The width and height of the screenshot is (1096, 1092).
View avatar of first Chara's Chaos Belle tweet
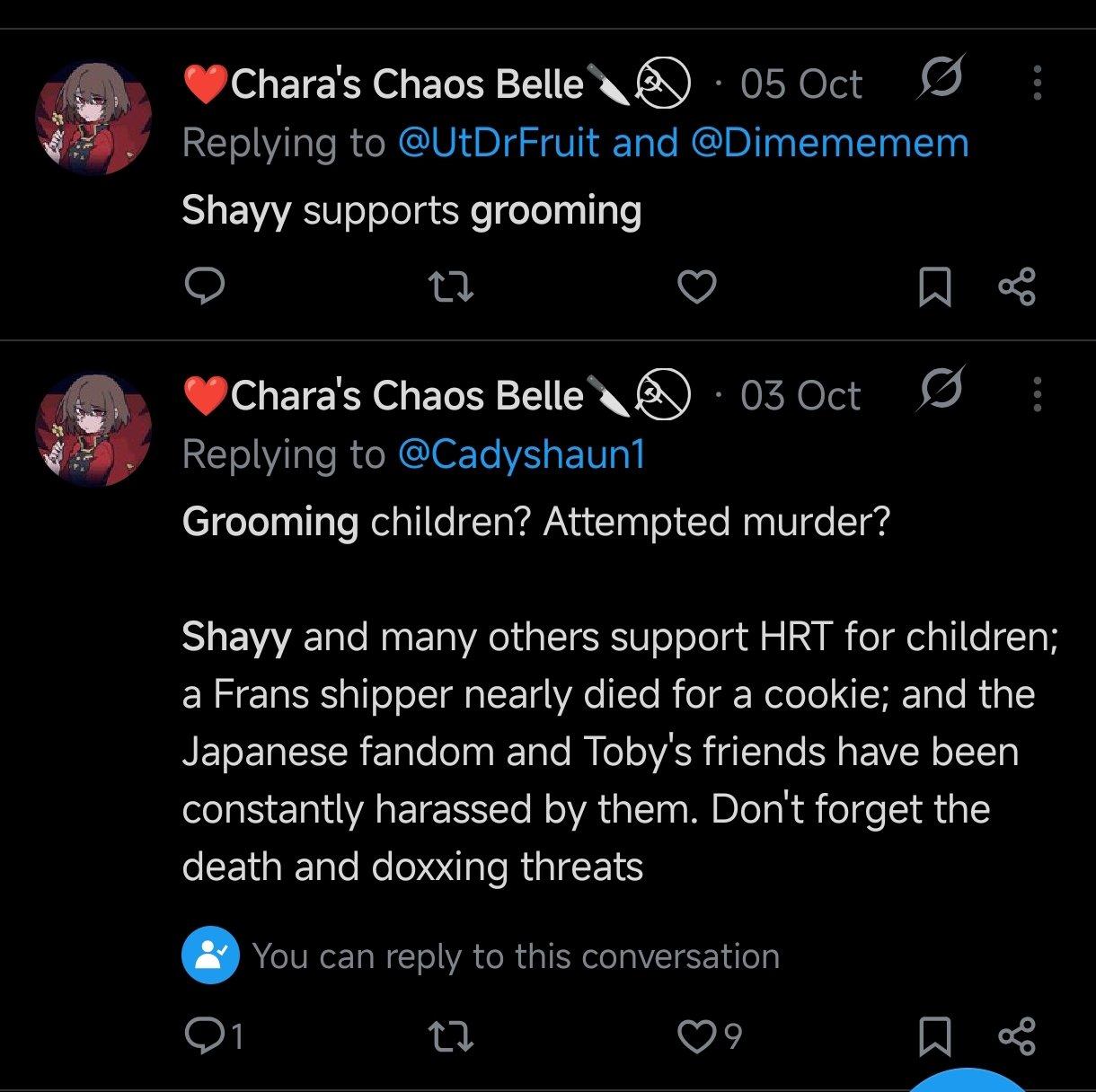click(93, 119)
